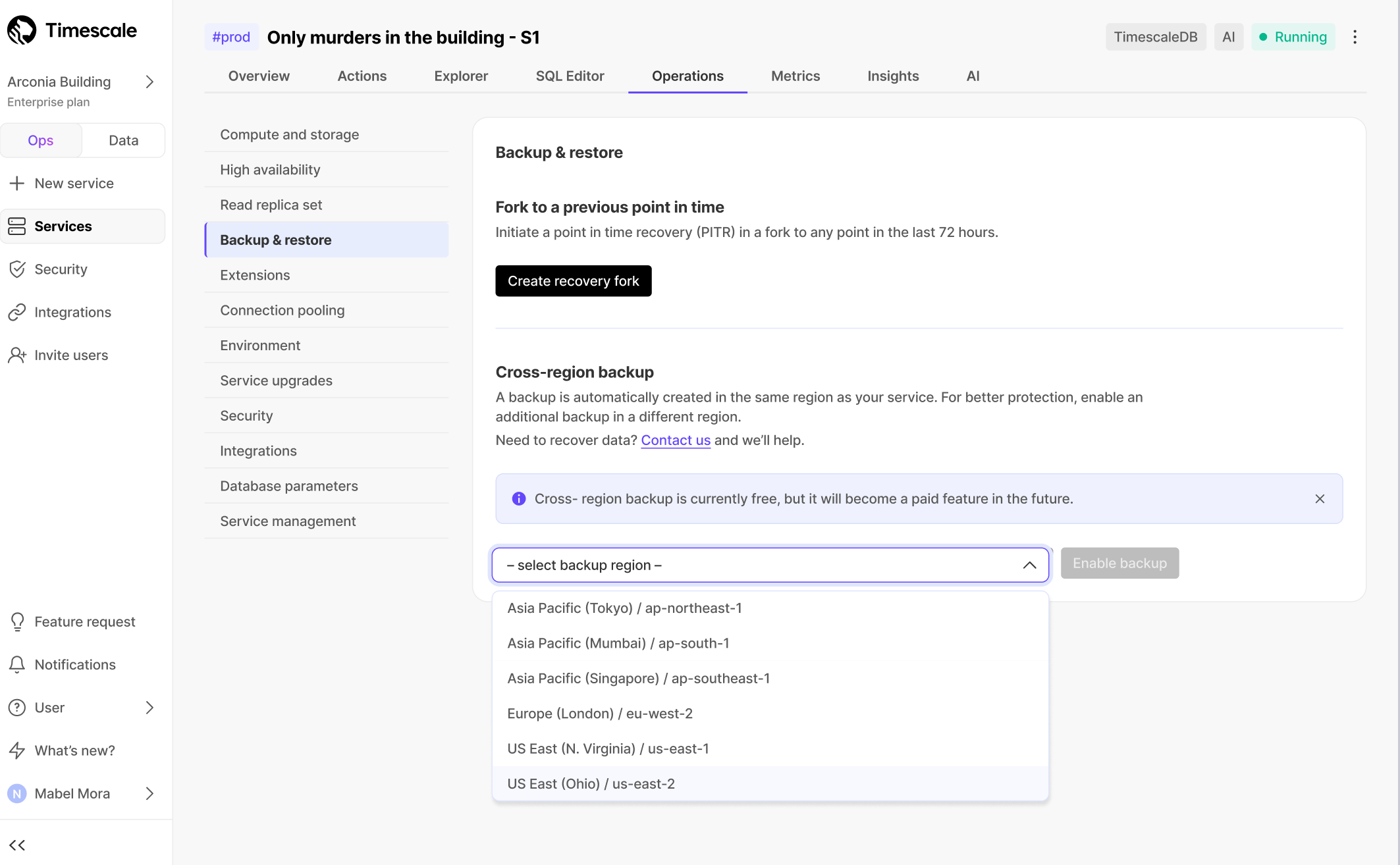Open Compute and storage section

pos(327,134)
